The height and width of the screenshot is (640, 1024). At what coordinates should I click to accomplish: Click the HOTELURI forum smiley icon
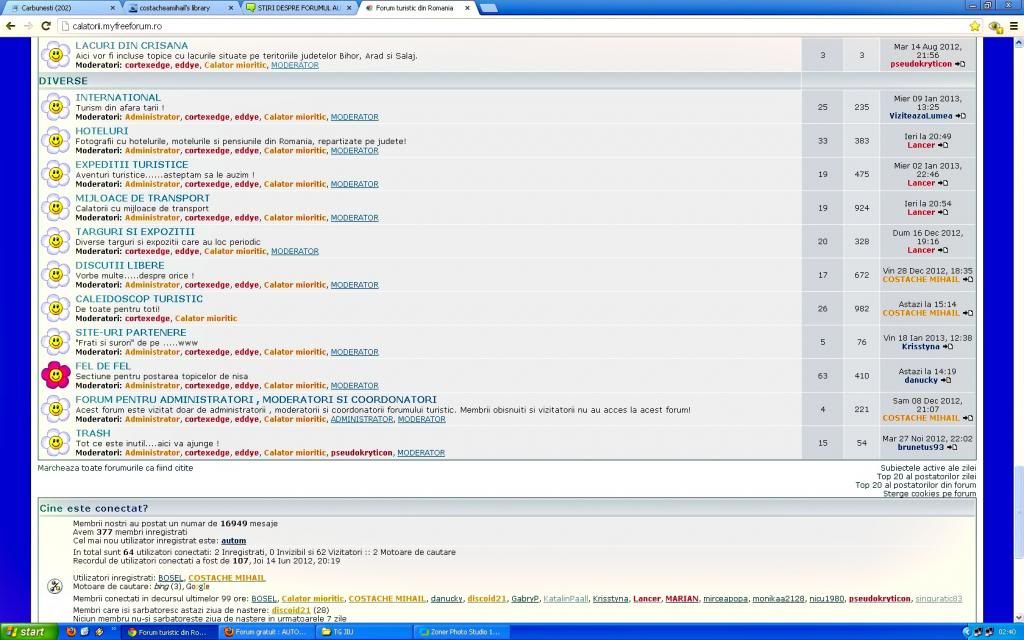click(55, 141)
